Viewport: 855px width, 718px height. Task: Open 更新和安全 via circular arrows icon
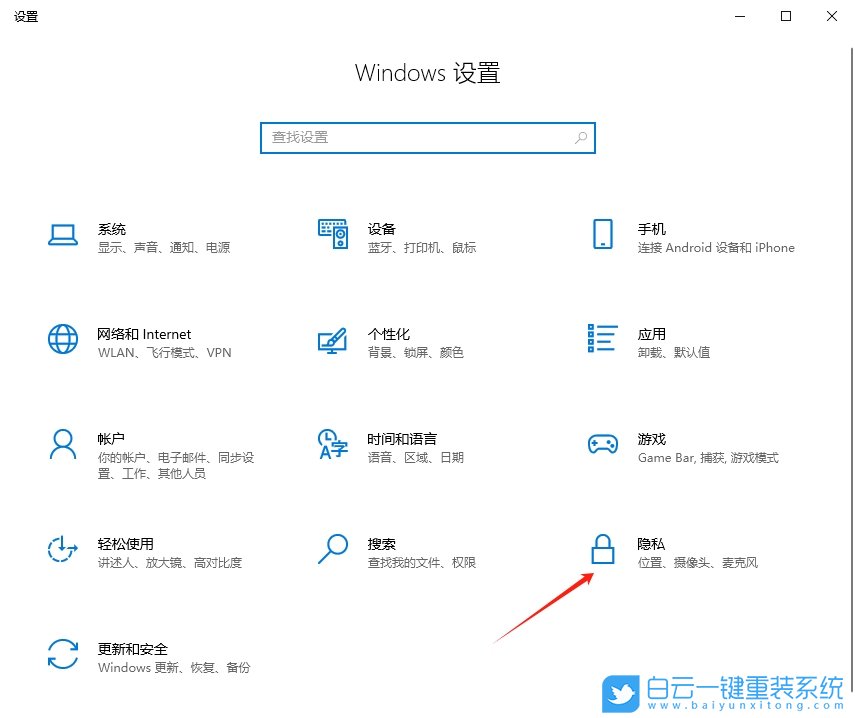point(63,656)
